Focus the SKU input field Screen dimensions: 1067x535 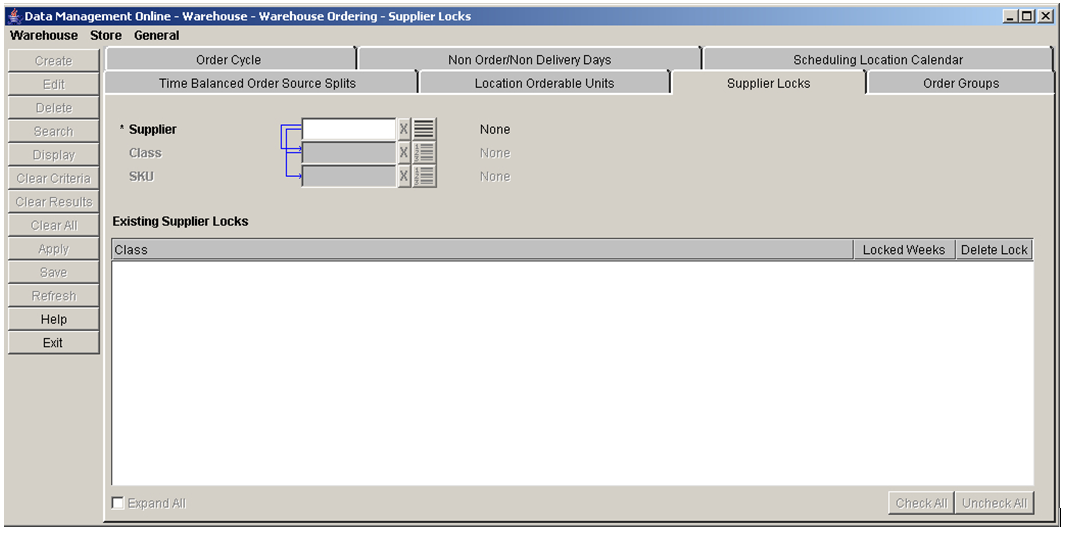pyautogui.click(x=348, y=176)
